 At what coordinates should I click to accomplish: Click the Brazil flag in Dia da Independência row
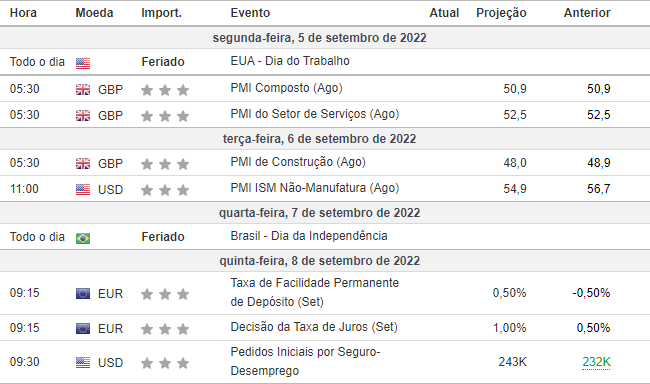pos(83,238)
